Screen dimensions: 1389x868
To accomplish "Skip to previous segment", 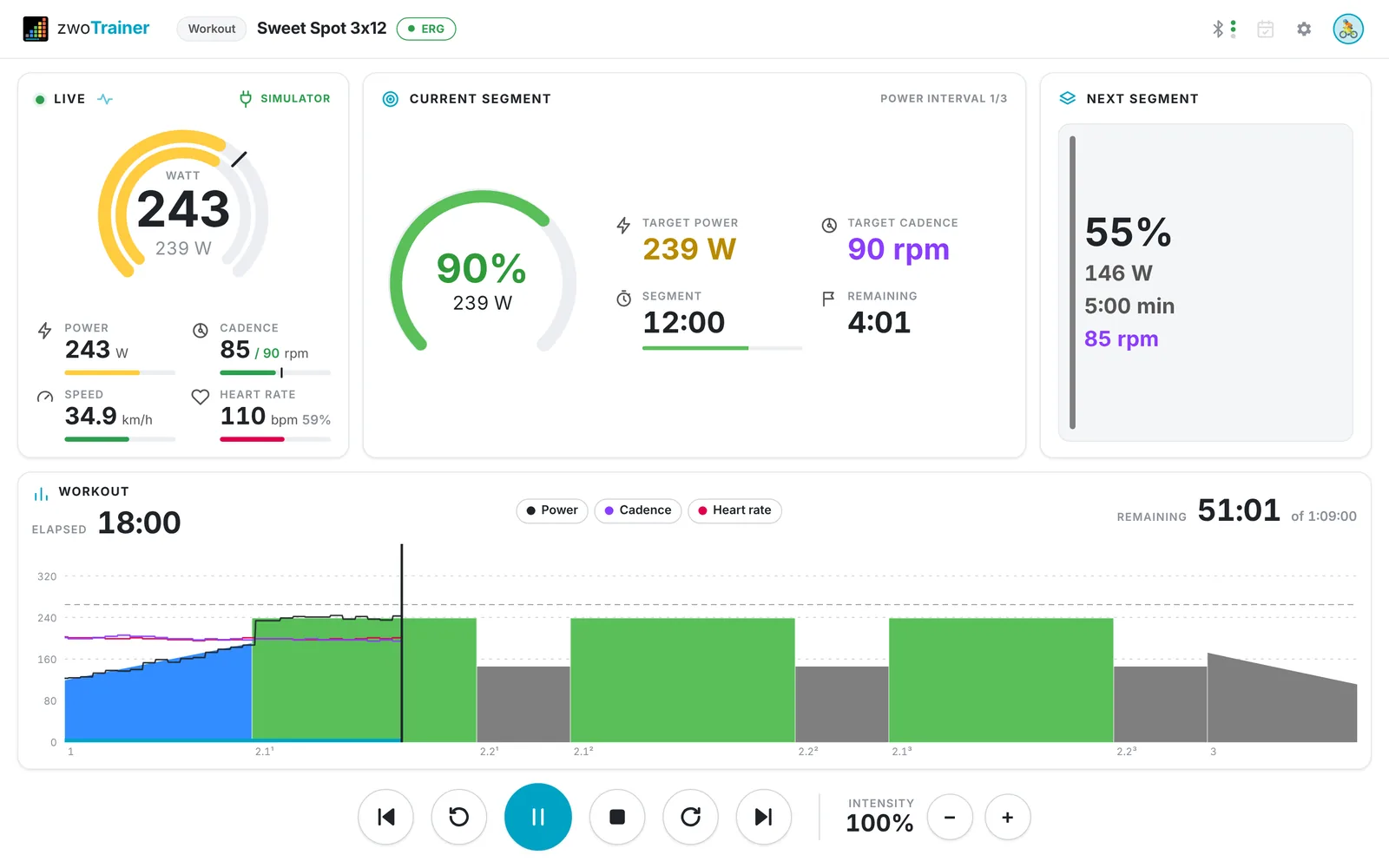I will click(386, 817).
